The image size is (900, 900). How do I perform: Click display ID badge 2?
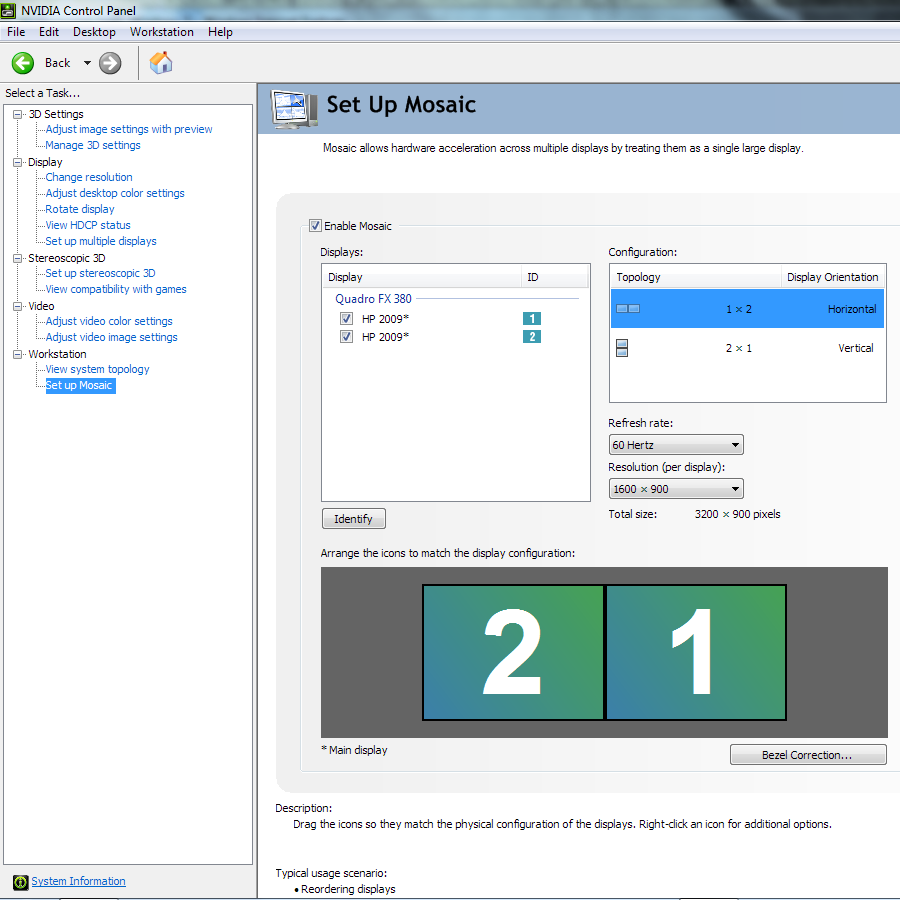tap(532, 337)
